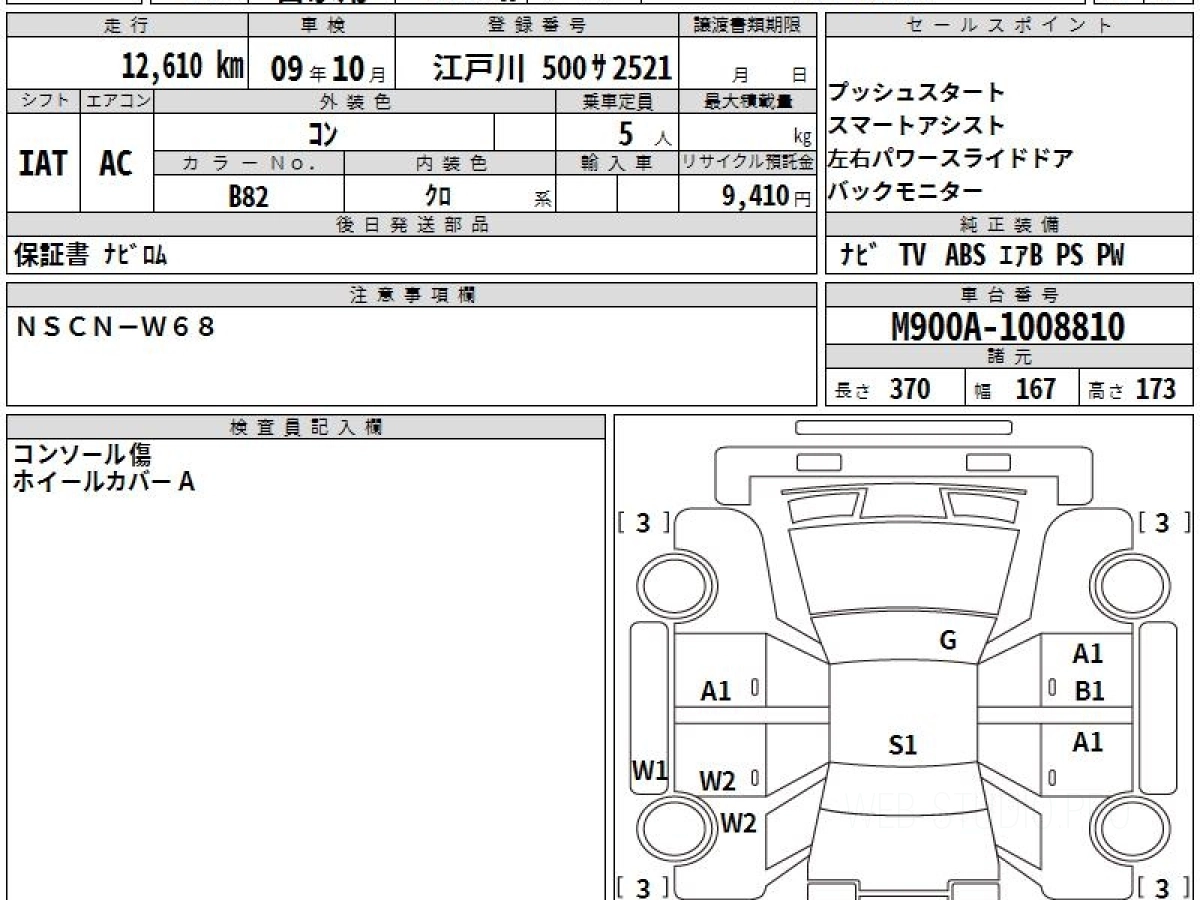
Task: Click the プッシュスタート sales point line
Action: click(916, 93)
